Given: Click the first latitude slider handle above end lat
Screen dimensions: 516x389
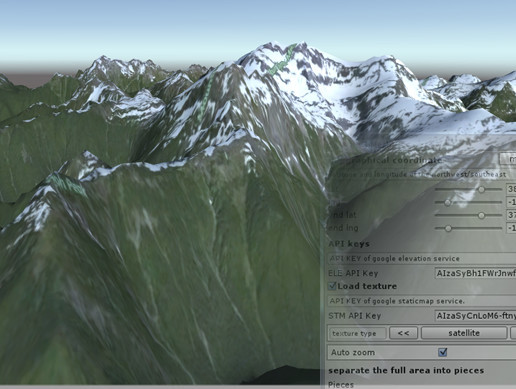Looking at the screenshot, I should pos(481,189).
